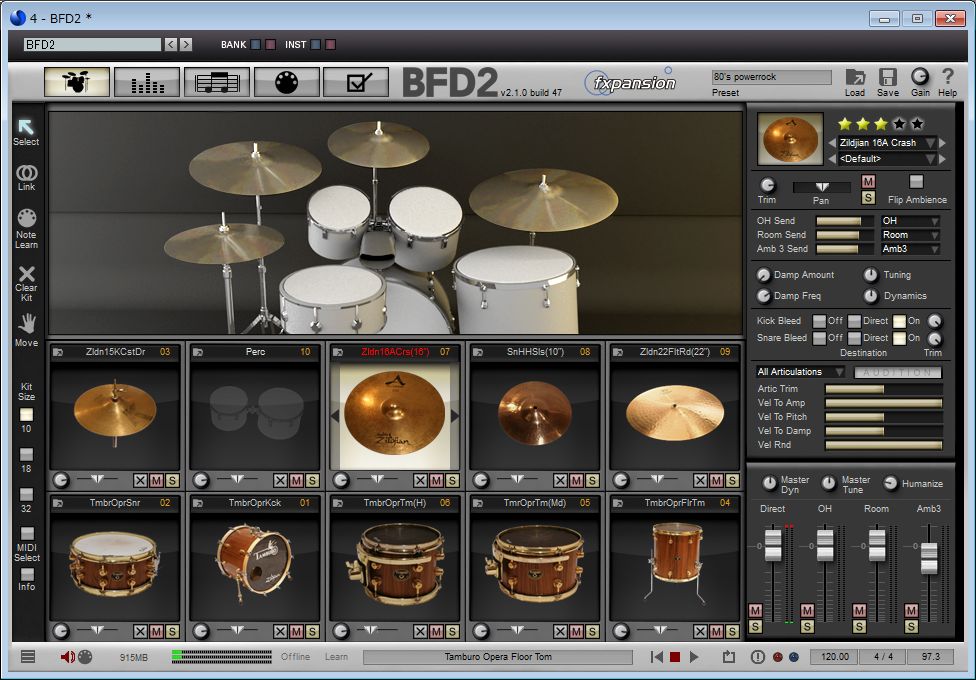976x680 pixels.
Task: Open the Amb3 Send destination dropdown
Action: click(x=910, y=249)
